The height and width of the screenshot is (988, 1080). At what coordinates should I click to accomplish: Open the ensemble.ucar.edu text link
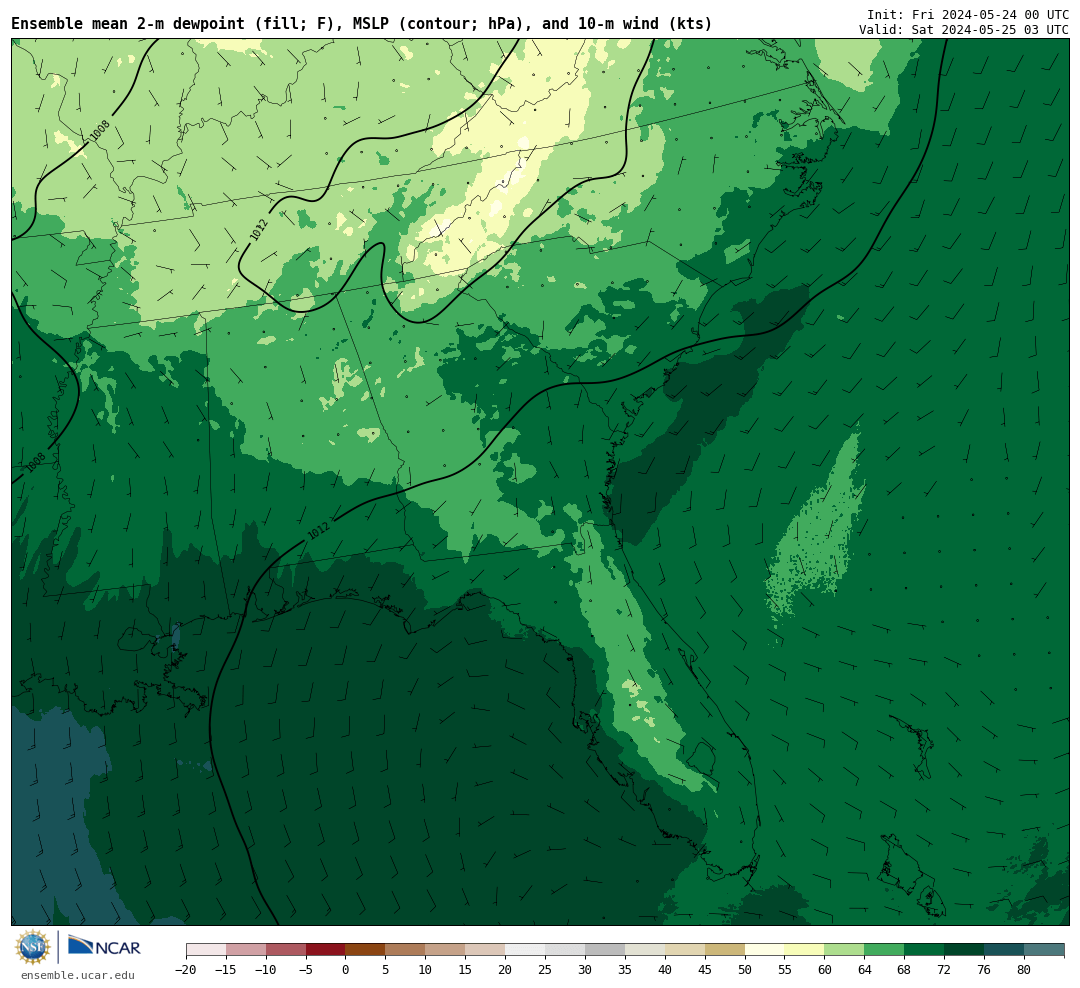click(78, 975)
